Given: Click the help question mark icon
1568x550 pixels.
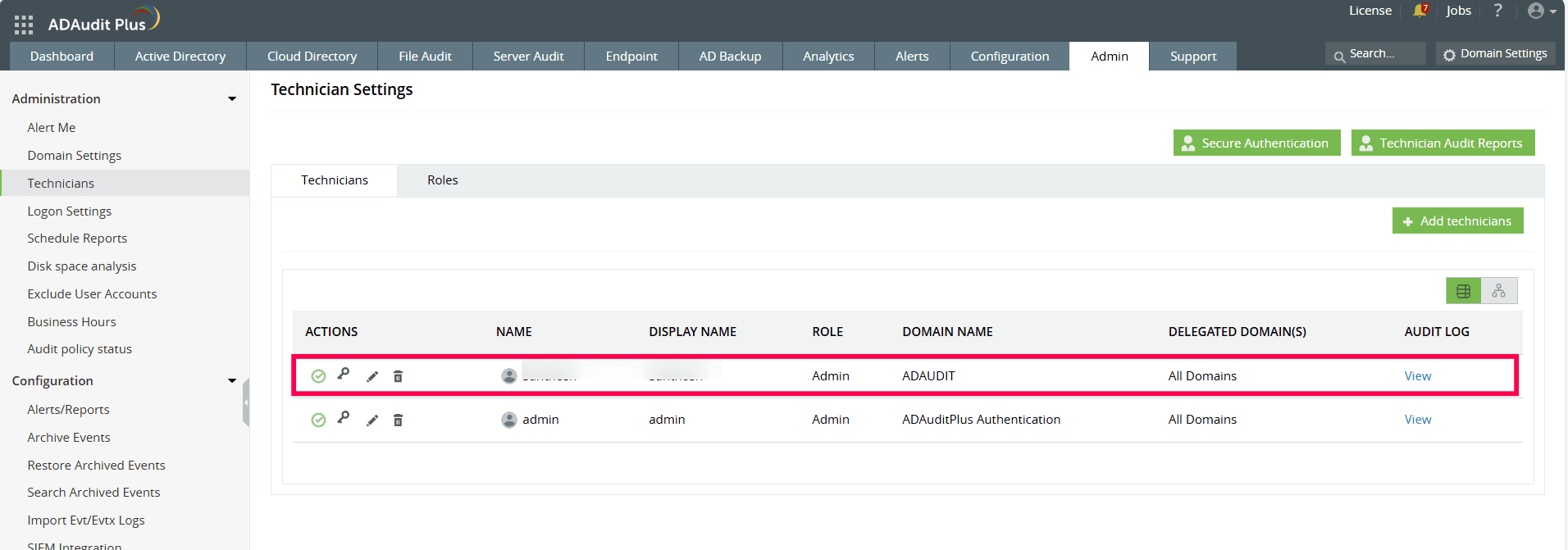Looking at the screenshot, I should click(x=1498, y=11).
